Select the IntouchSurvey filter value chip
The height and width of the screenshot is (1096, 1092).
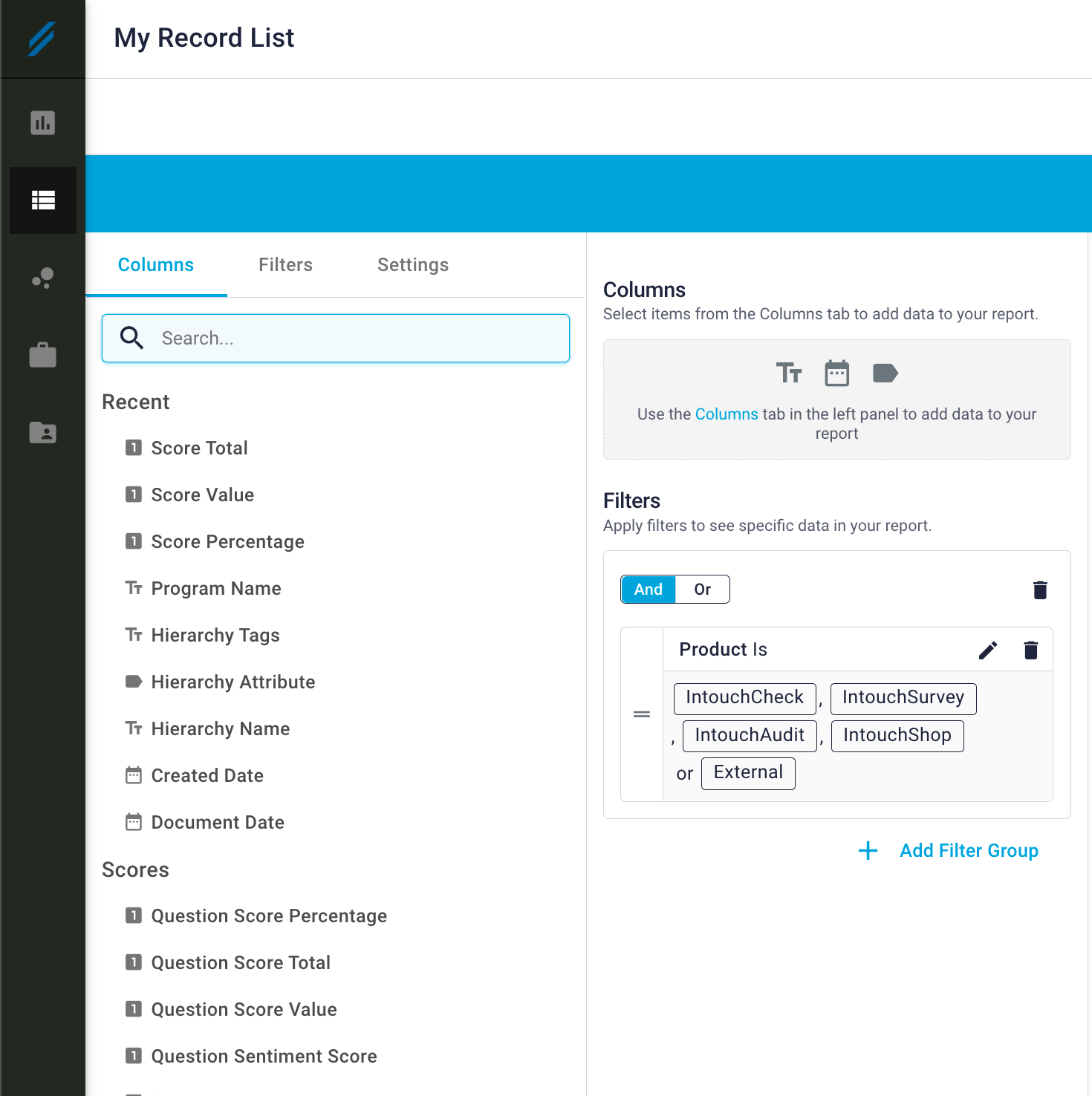(x=903, y=698)
